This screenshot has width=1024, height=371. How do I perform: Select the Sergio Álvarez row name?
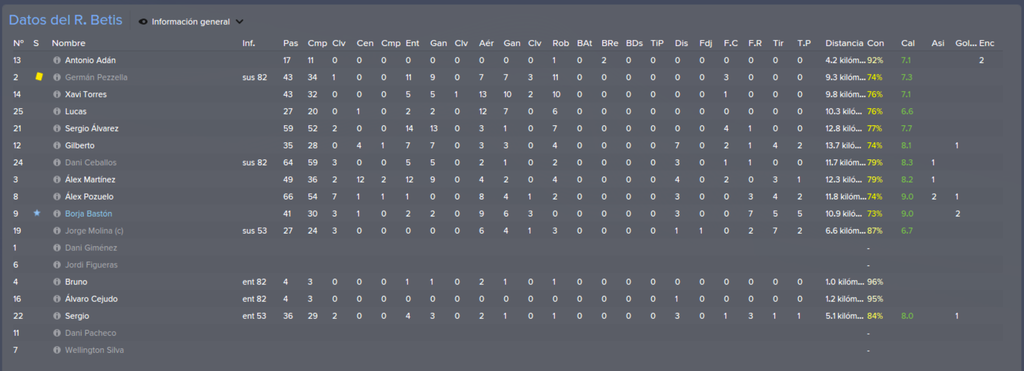pos(91,129)
